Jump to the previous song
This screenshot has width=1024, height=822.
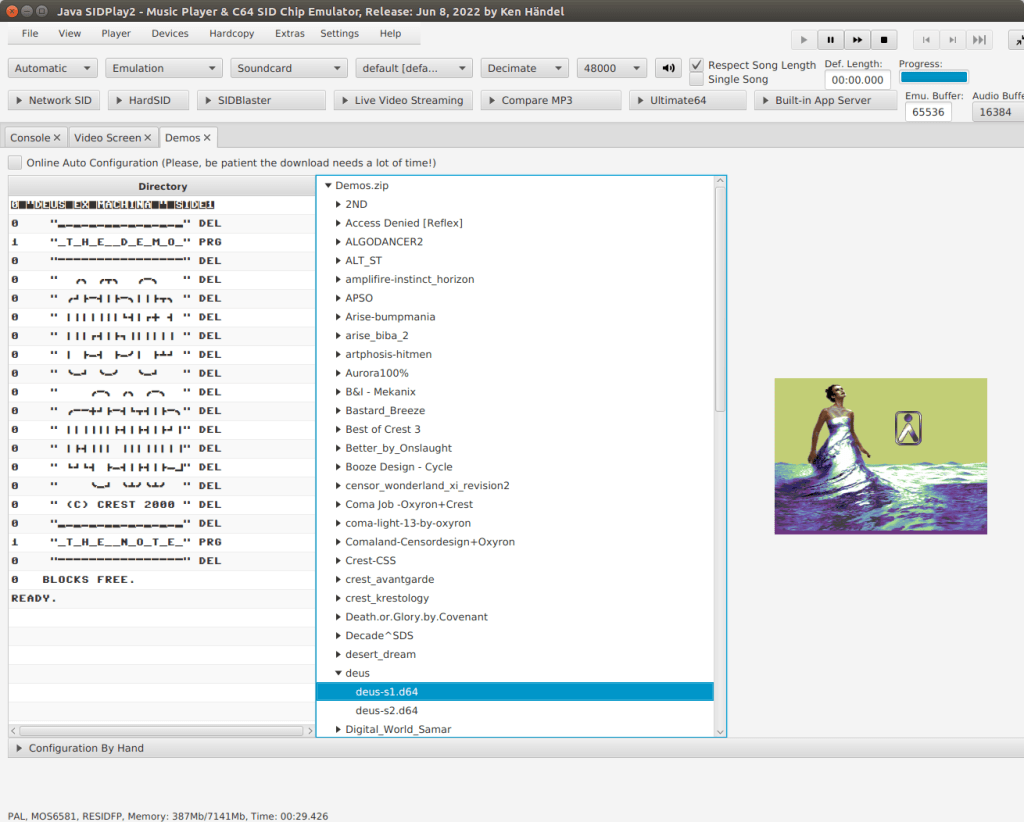tap(927, 40)
